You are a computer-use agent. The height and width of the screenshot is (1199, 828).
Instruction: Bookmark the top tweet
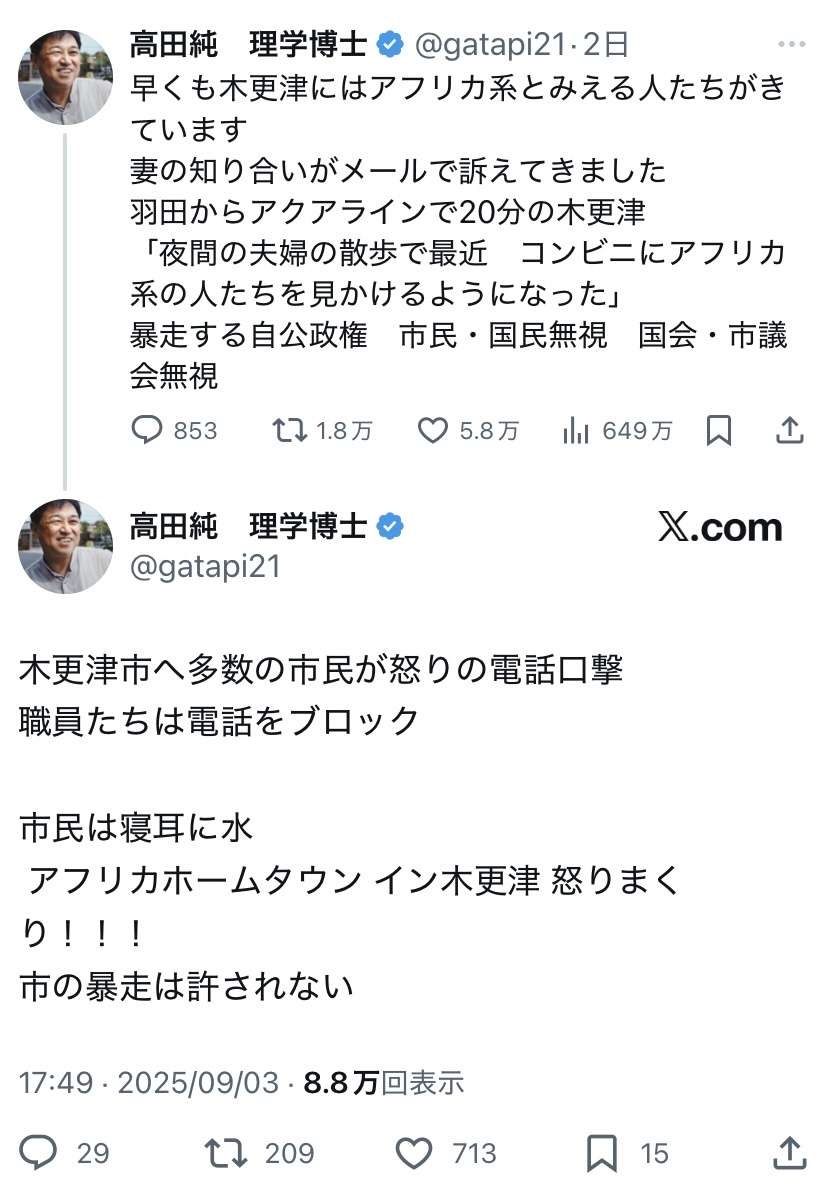pos(719,430)
